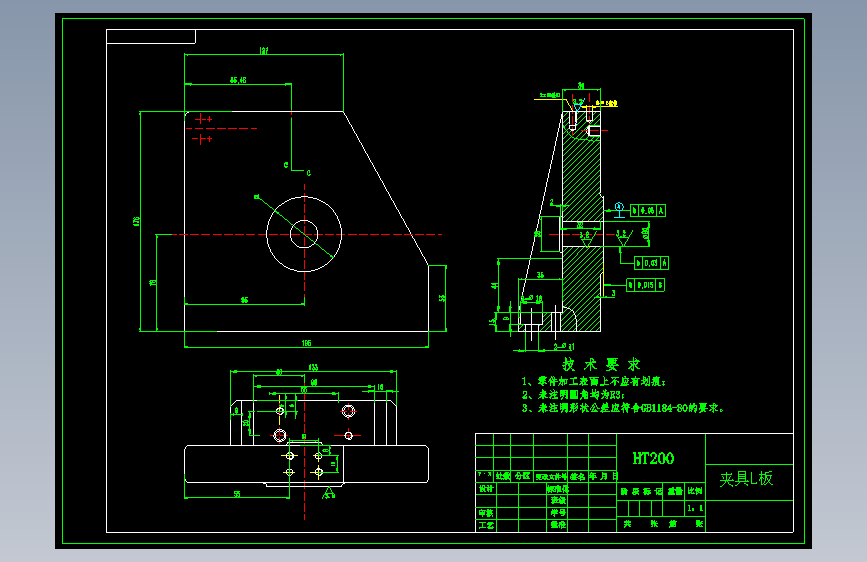Click the 44 vertical dimension in section view
867x562 pixels.
(x=495, y=286)
